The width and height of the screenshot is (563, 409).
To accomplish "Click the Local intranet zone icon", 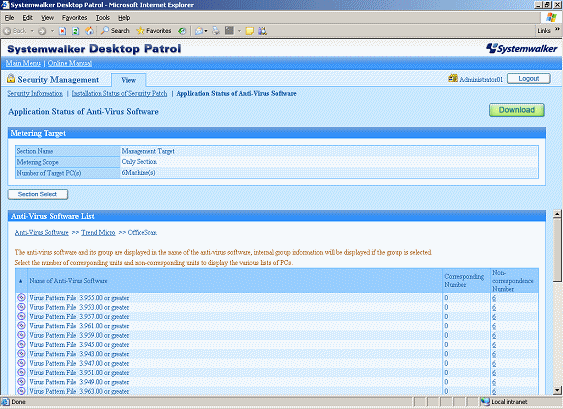I will [x=485, y=402].
